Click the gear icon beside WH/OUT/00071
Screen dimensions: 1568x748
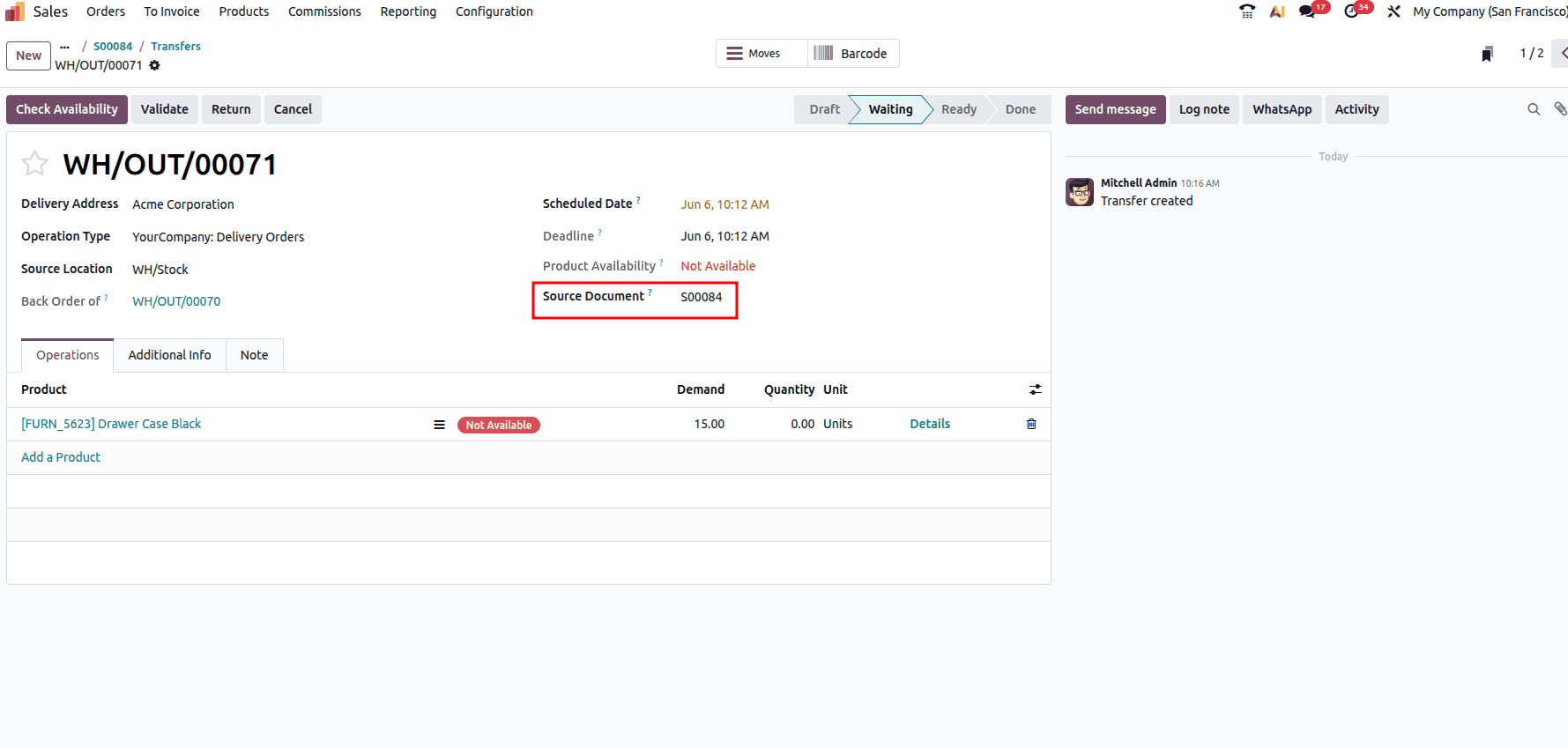click(154, 65)
